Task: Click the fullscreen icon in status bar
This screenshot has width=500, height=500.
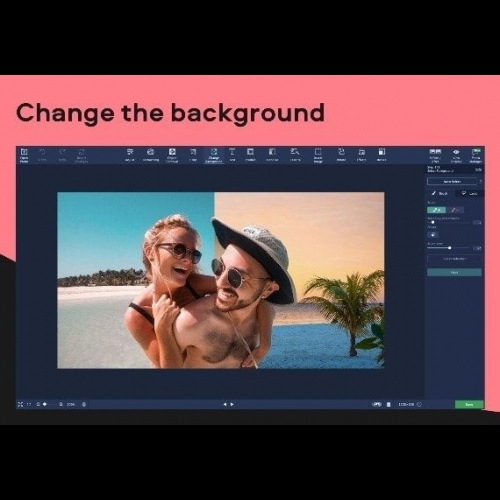Action: [x=20, y=404]
